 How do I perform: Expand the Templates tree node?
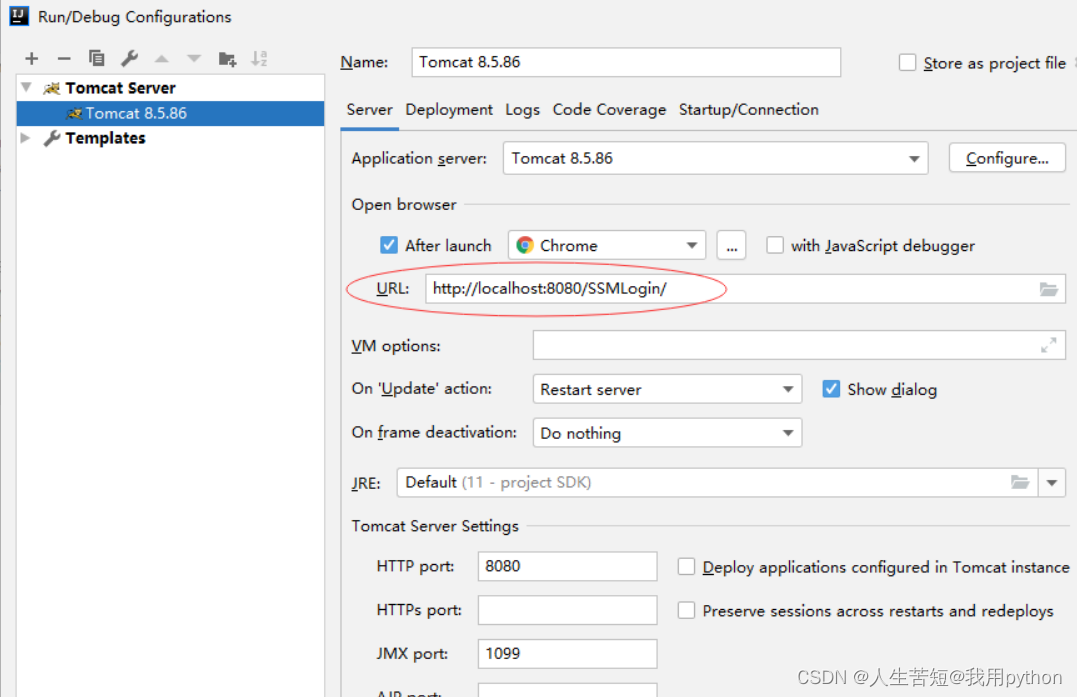[25, 138]
